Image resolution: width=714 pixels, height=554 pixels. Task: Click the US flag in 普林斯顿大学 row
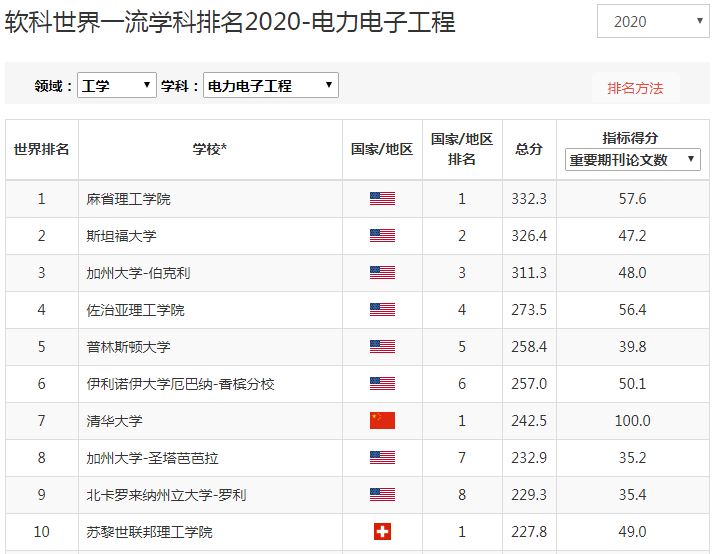382,347
